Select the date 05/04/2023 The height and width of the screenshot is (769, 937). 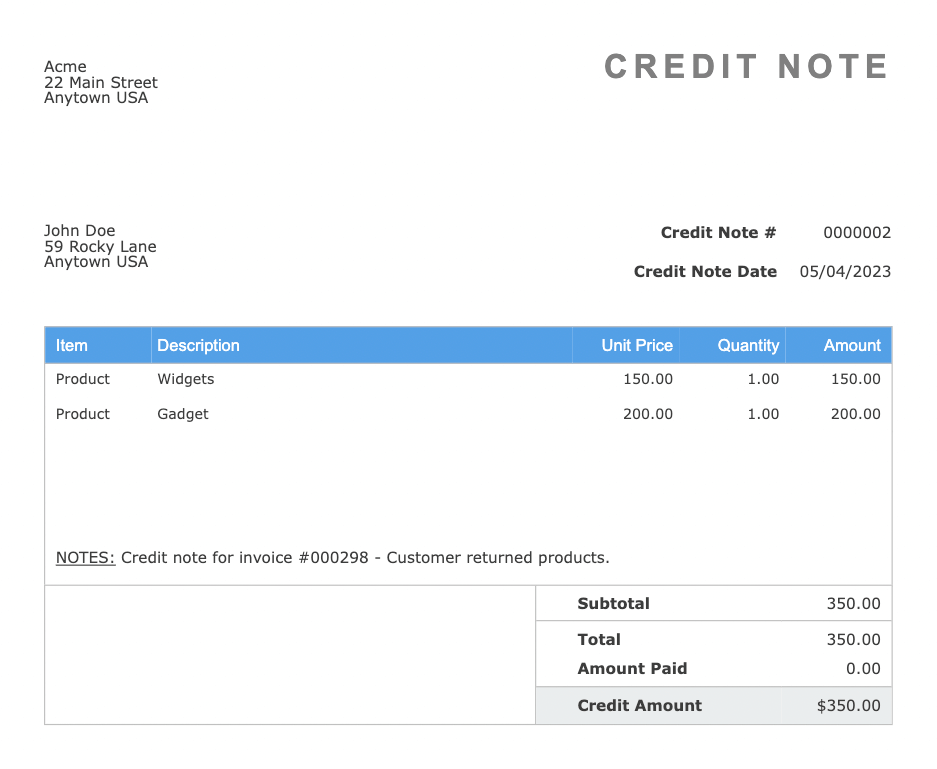tap(845, 272)
